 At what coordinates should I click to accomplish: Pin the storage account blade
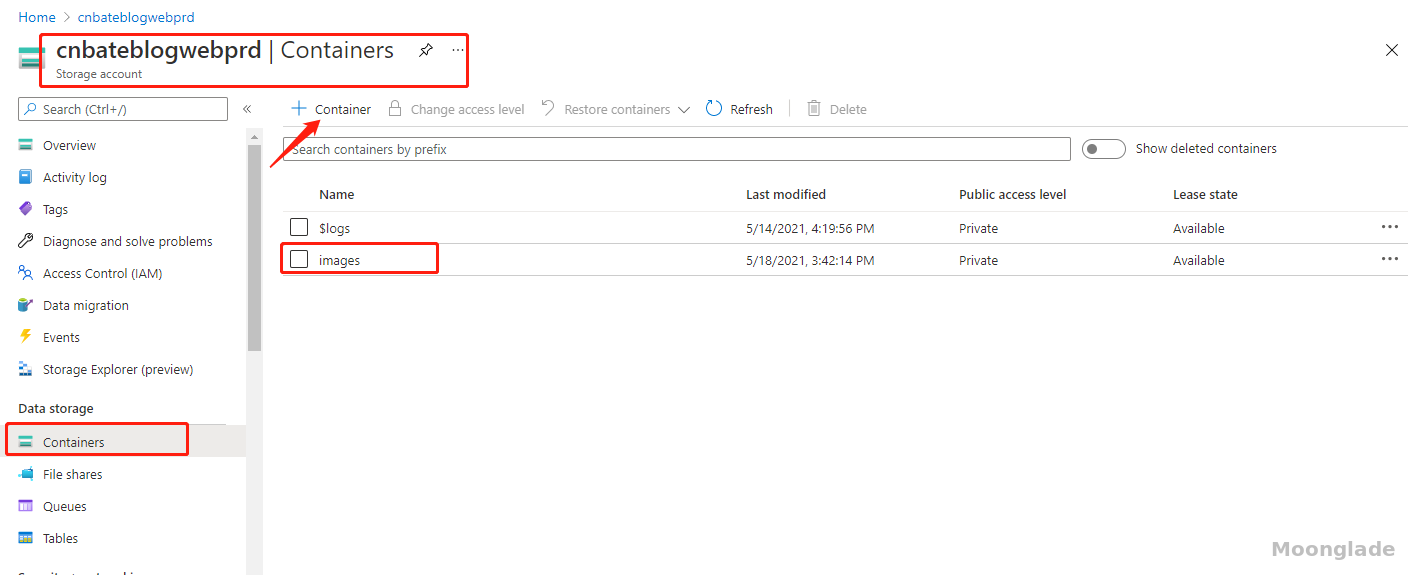tap(426, 50)
